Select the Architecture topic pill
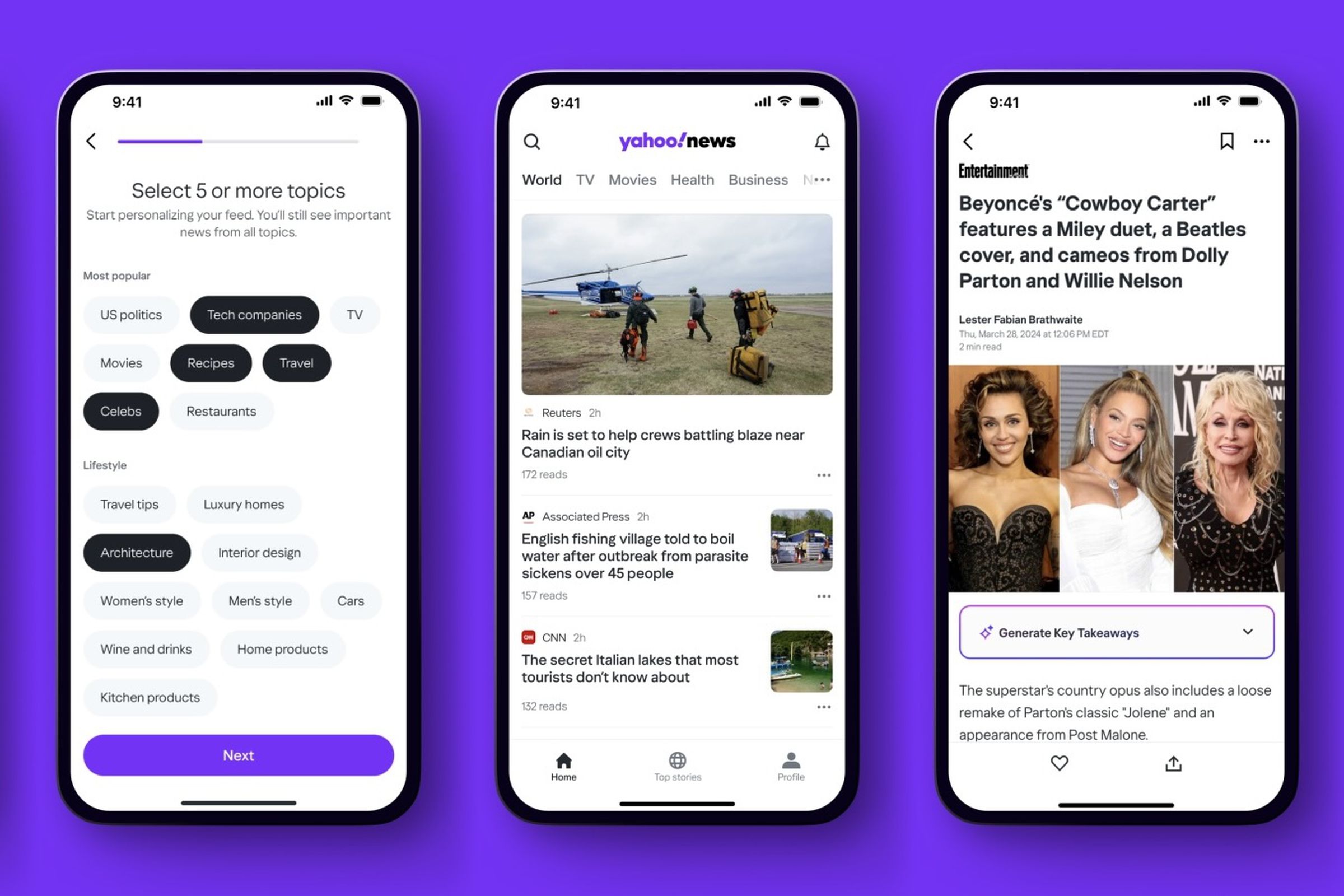The height and width of the screenshot is (896, 1344). click(x=137, y=552)
